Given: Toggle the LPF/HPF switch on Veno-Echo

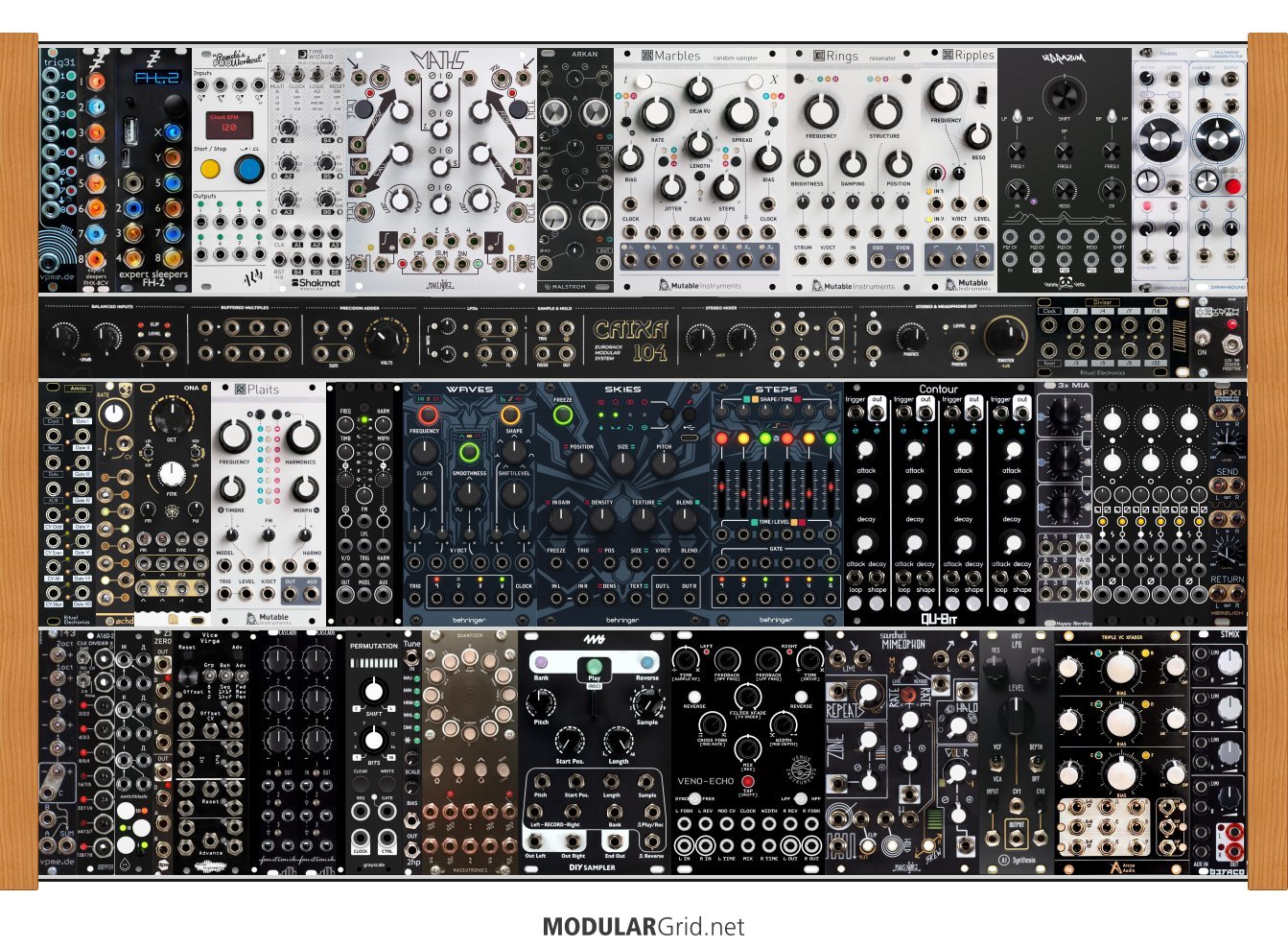Looking at the screenshot, I should click(x=800, y=798).
